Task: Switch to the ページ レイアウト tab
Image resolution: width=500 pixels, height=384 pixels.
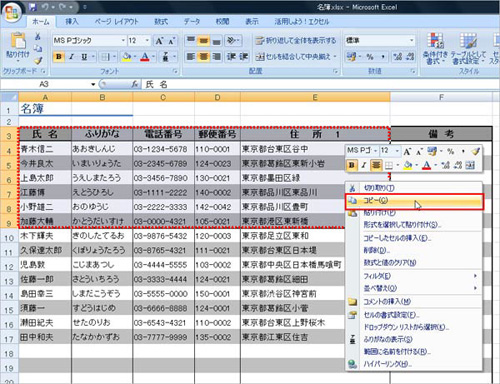Action: [116, 22]
